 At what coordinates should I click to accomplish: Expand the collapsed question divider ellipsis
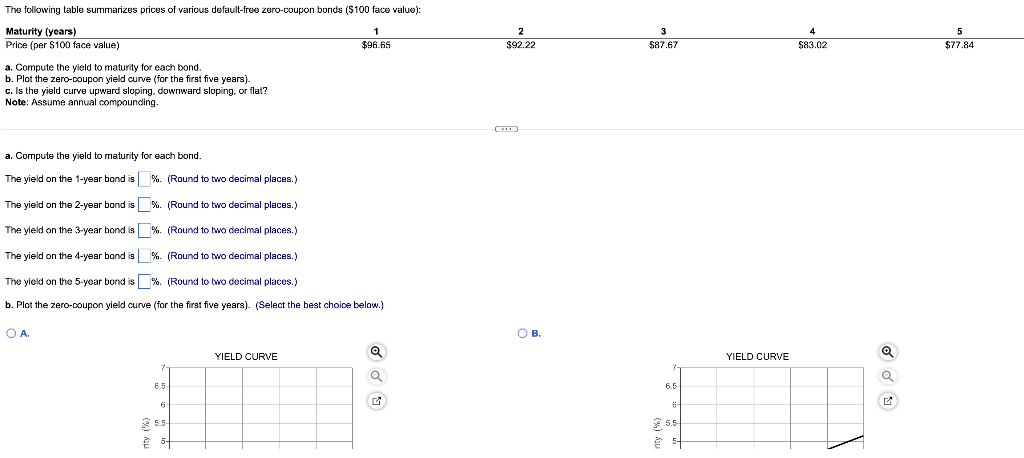click(x=506, y=129)
